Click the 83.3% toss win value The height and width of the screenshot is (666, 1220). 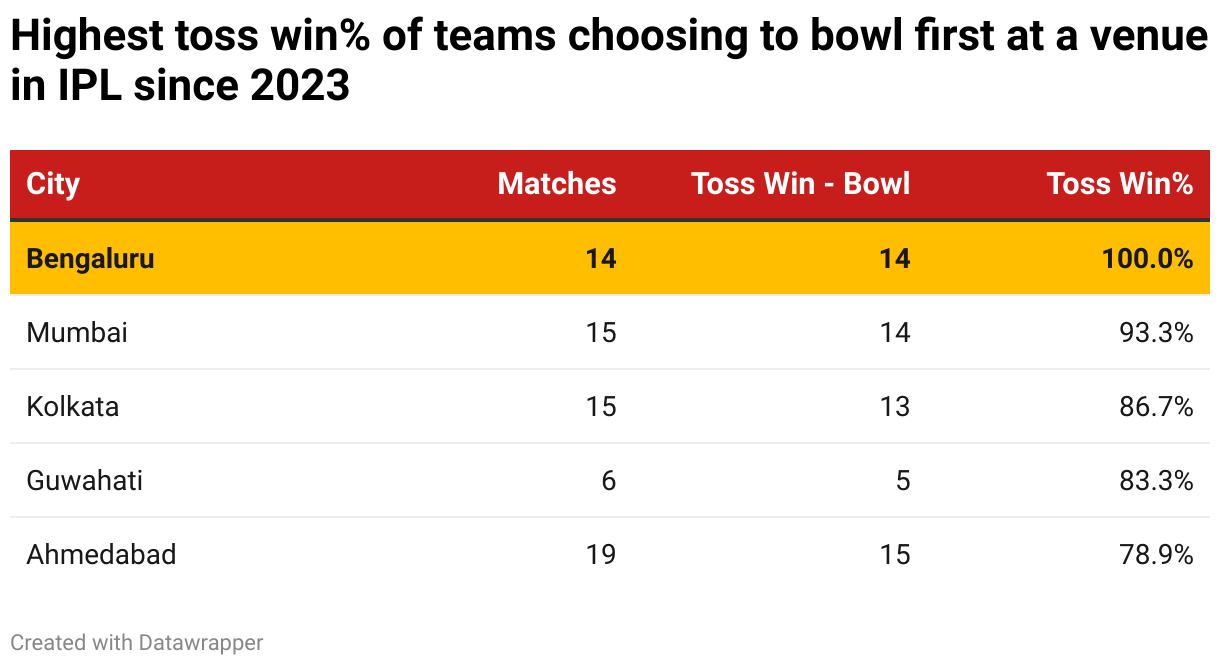[x=1157, y=480]
